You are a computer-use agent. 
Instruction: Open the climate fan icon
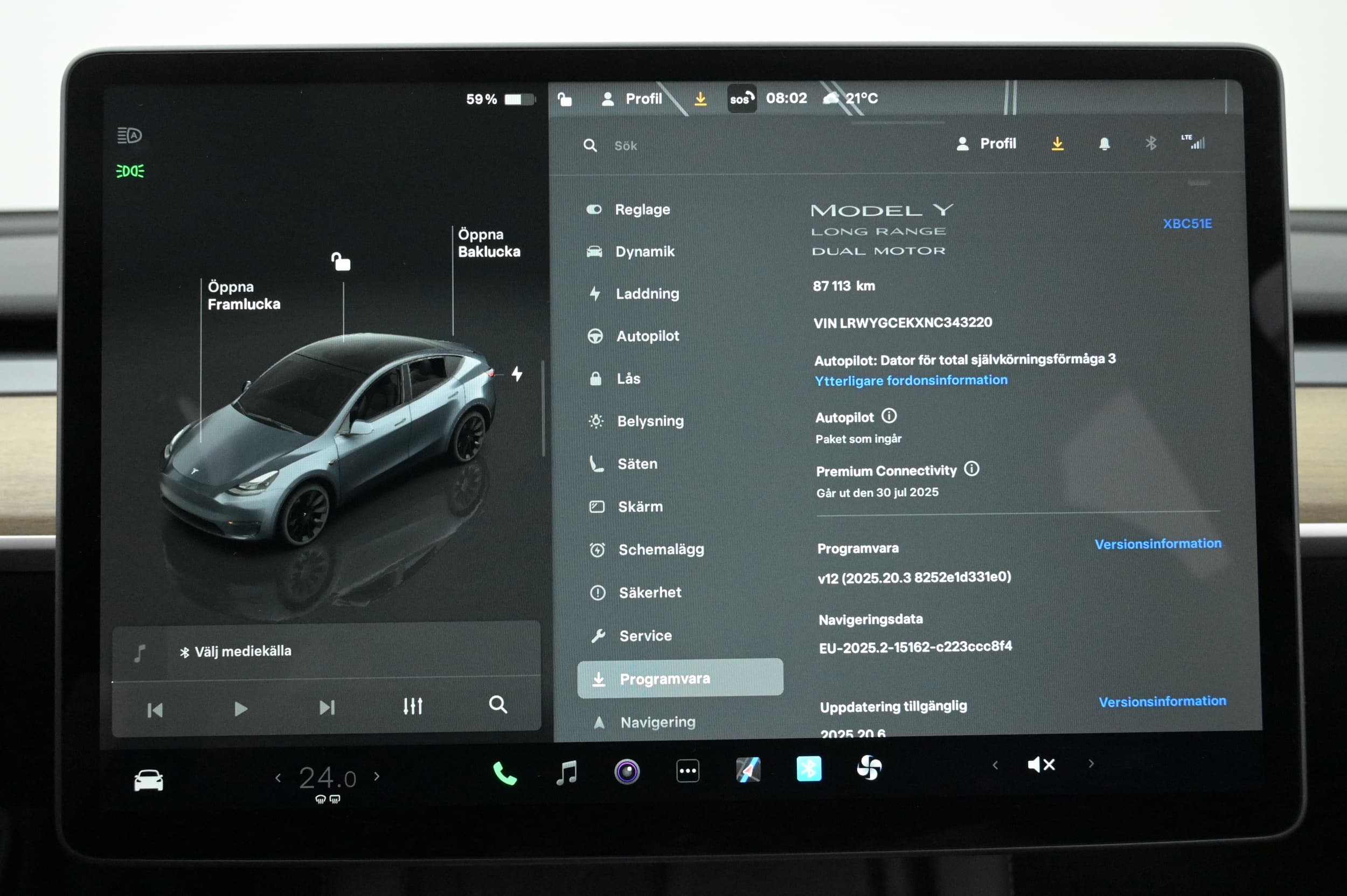point(869,767)
